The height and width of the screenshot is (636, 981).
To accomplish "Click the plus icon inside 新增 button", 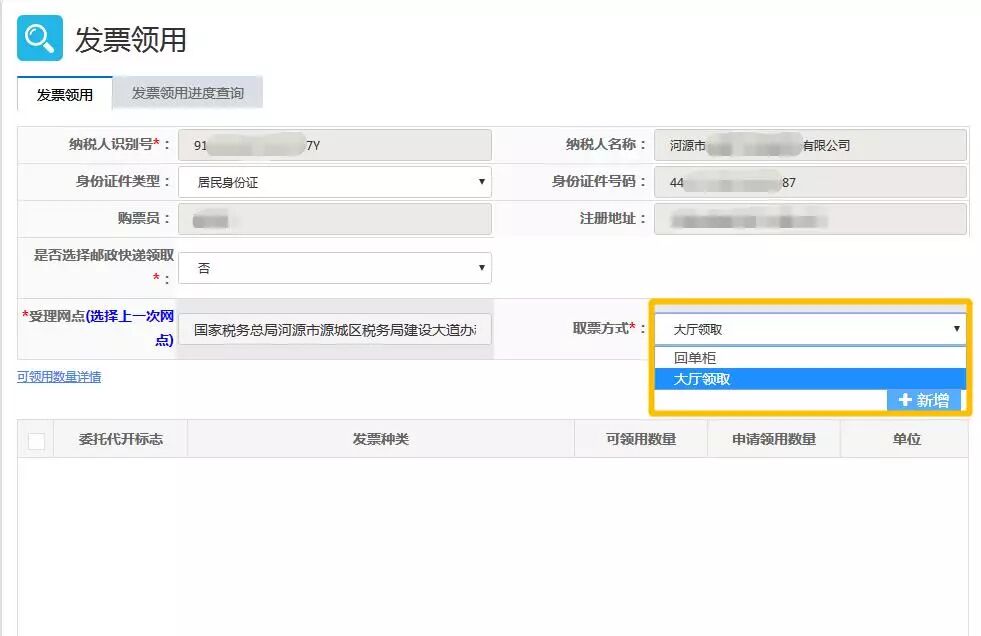I will click(x=906, y=399).
